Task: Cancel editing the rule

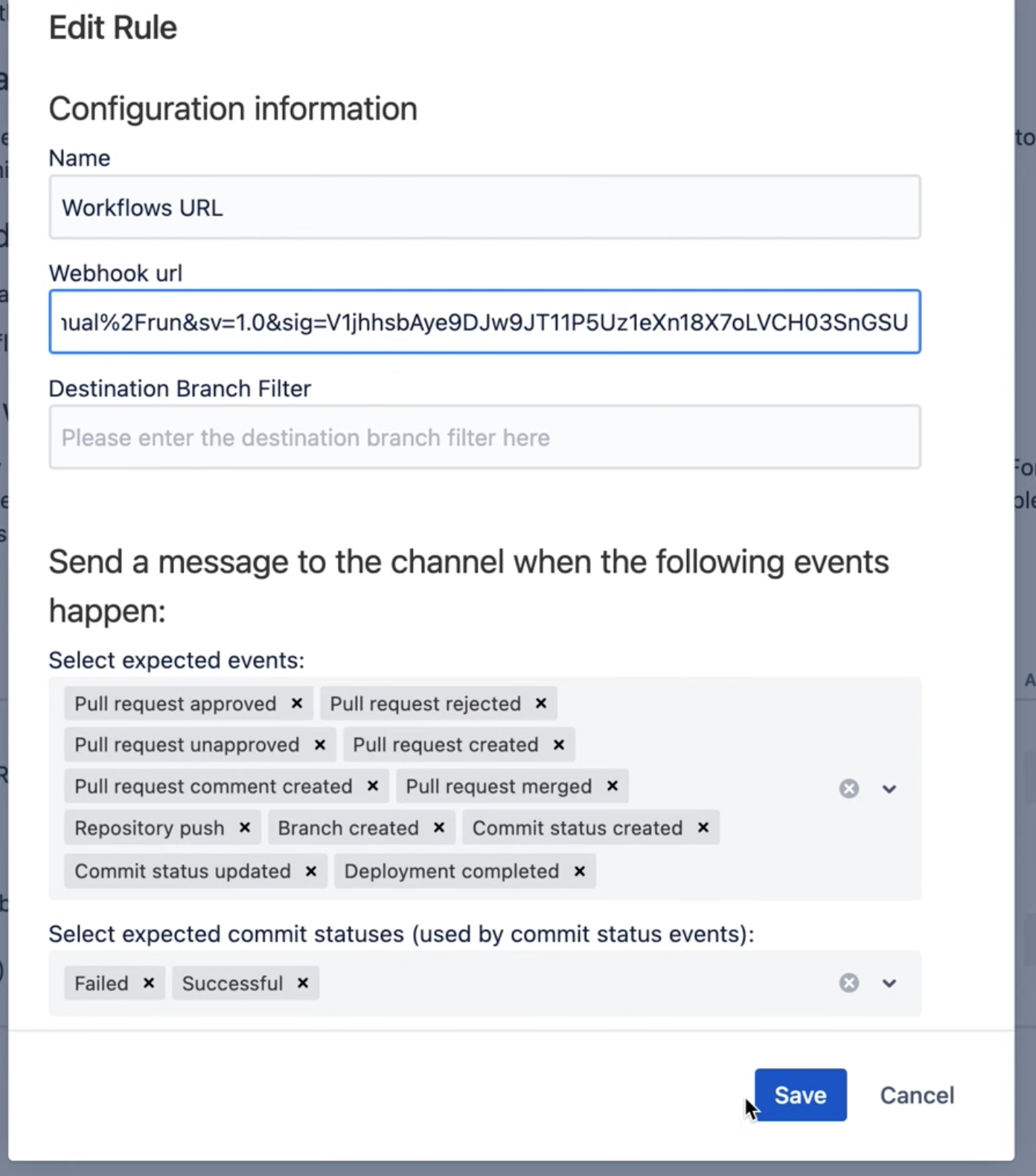Action: (917, 1095)
